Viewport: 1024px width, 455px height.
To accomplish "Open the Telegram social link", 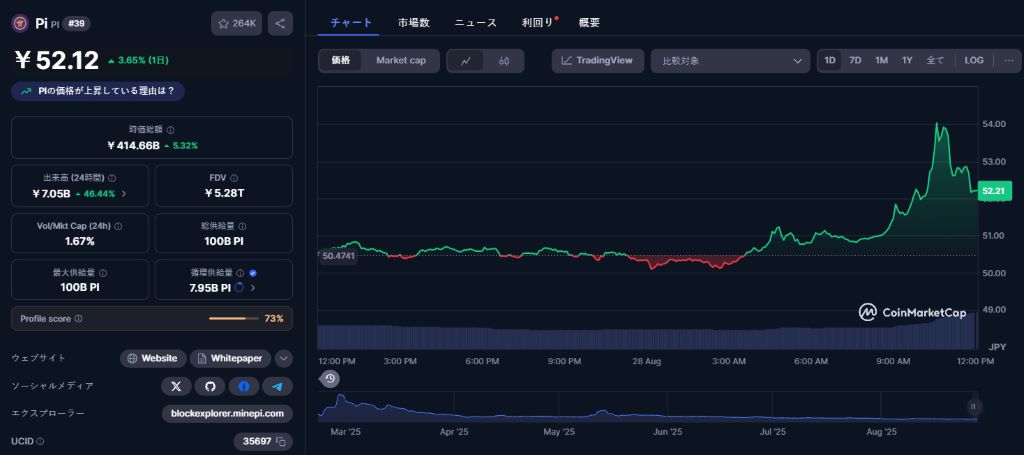I will coord(278,386).
